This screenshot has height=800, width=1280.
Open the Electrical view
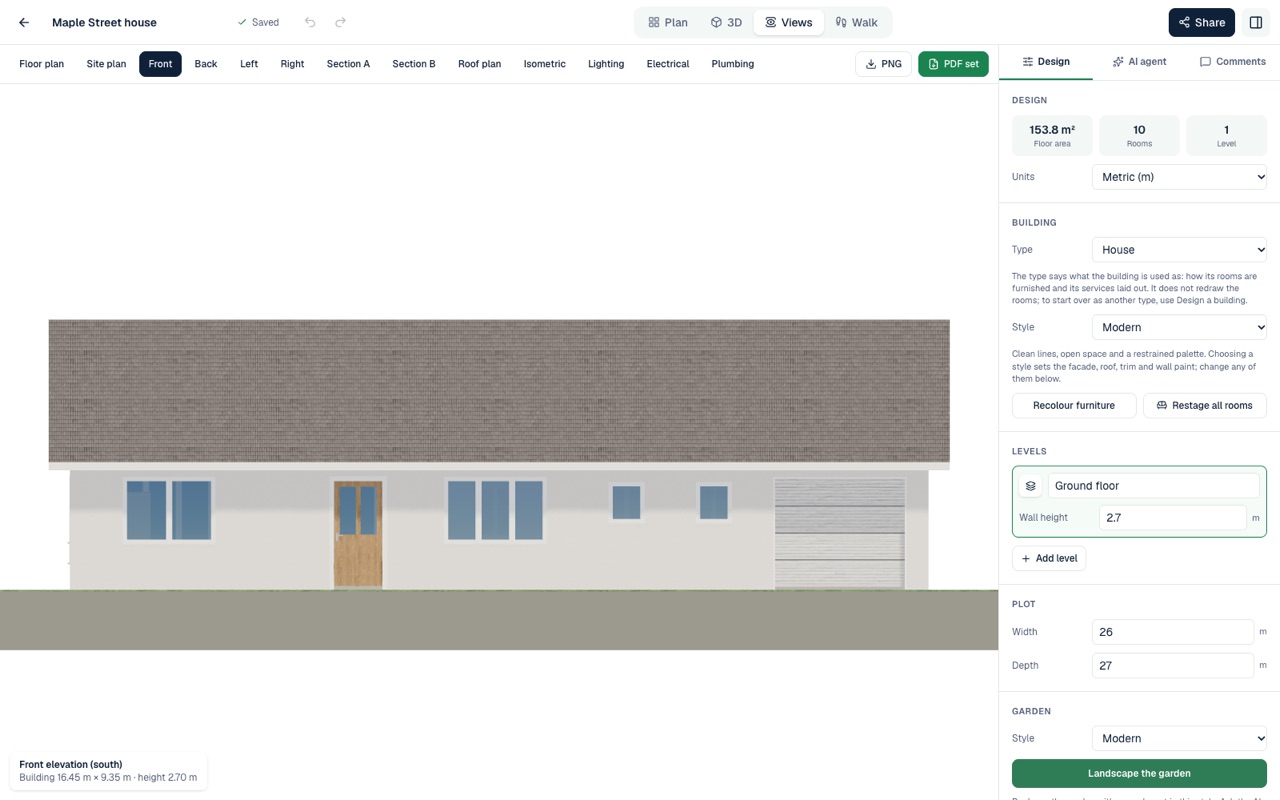668,64
